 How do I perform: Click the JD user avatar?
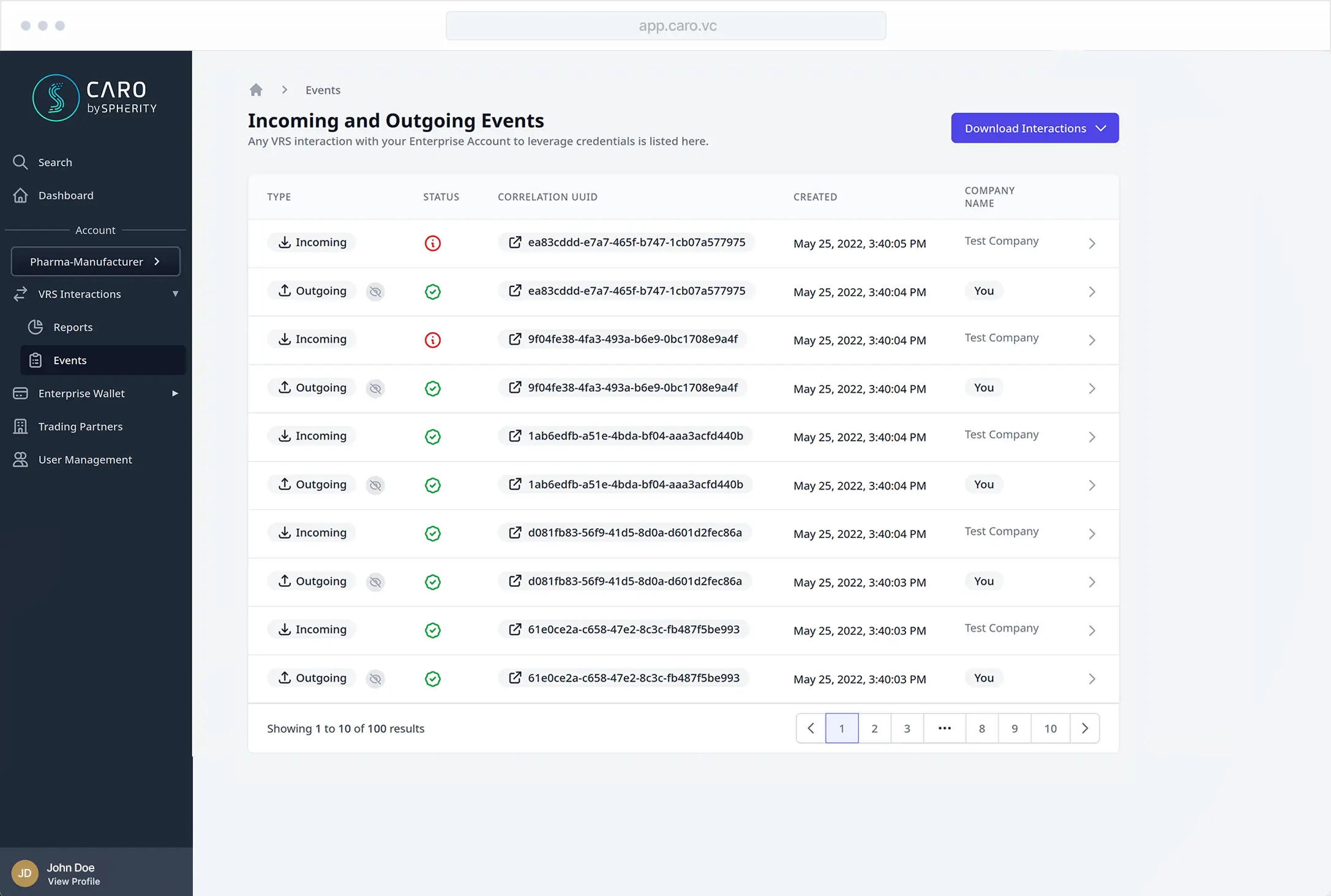pos(24,873)
